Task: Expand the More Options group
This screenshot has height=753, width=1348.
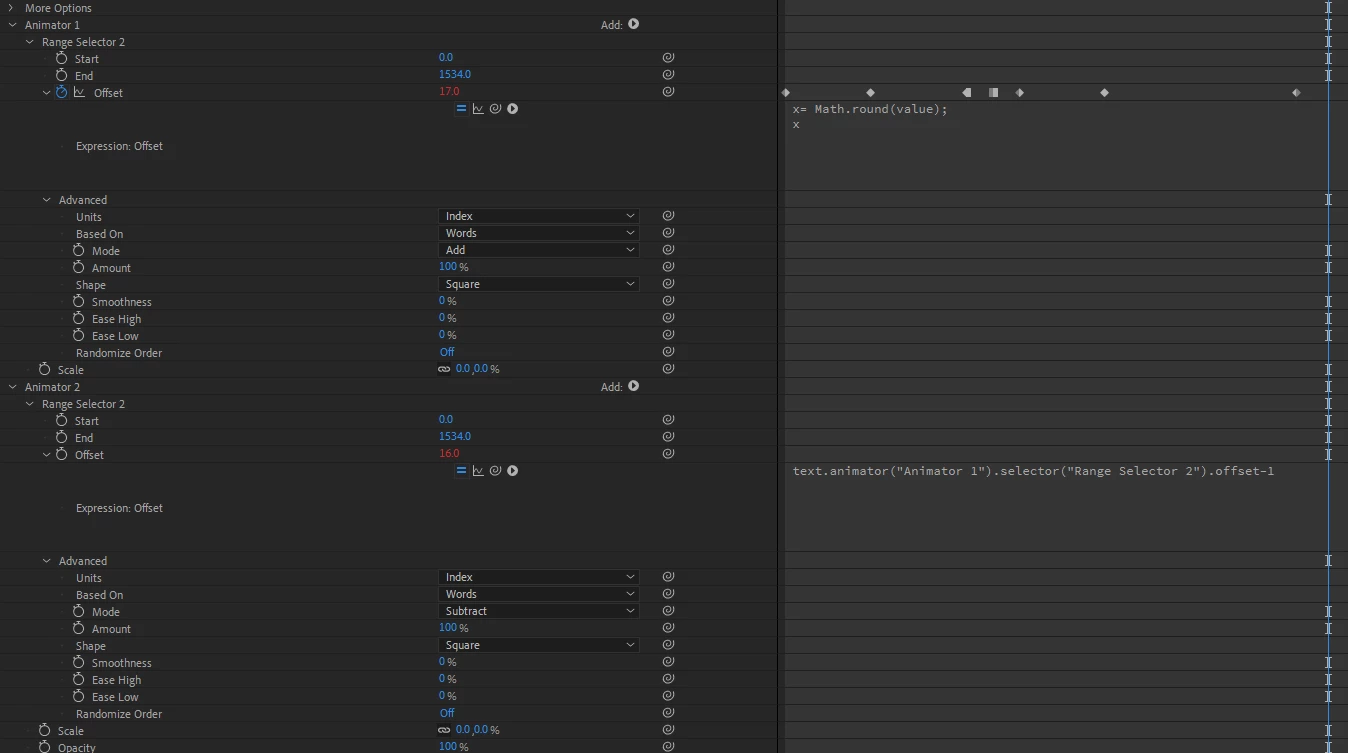Action: [12, 7]
